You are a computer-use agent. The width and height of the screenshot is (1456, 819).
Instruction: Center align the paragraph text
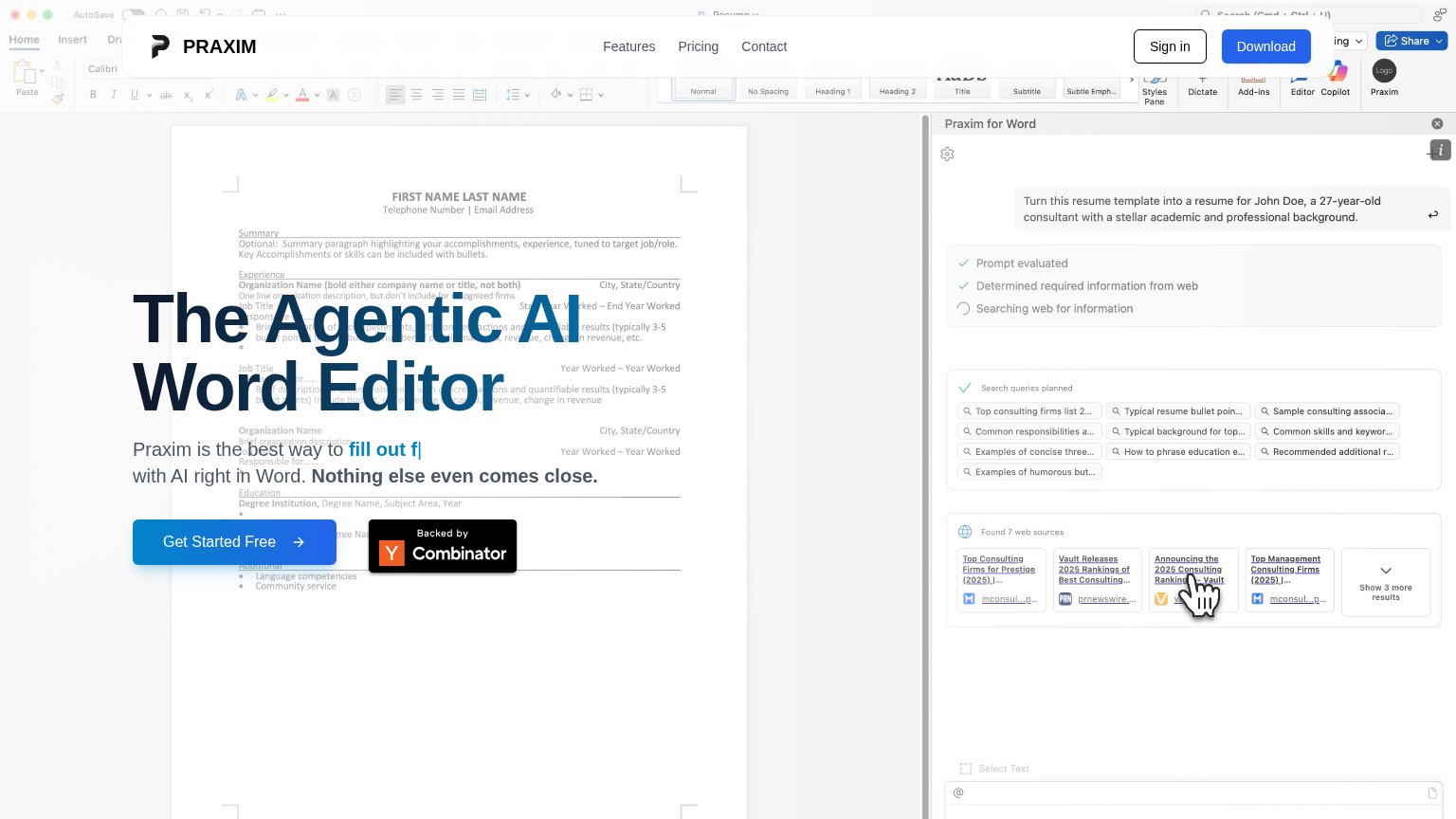[416, 95]
